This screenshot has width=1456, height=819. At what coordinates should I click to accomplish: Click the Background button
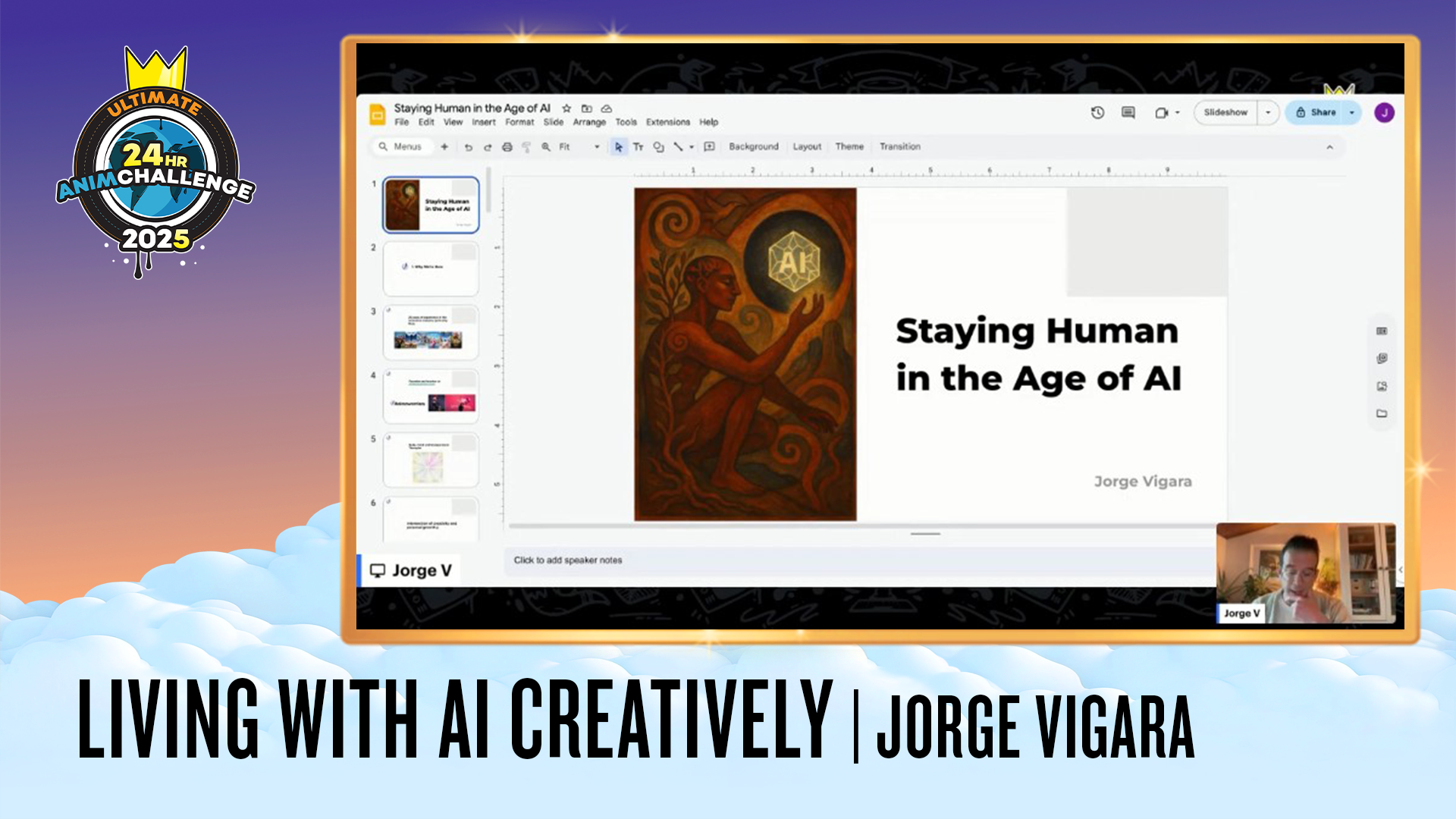[753, 146]
